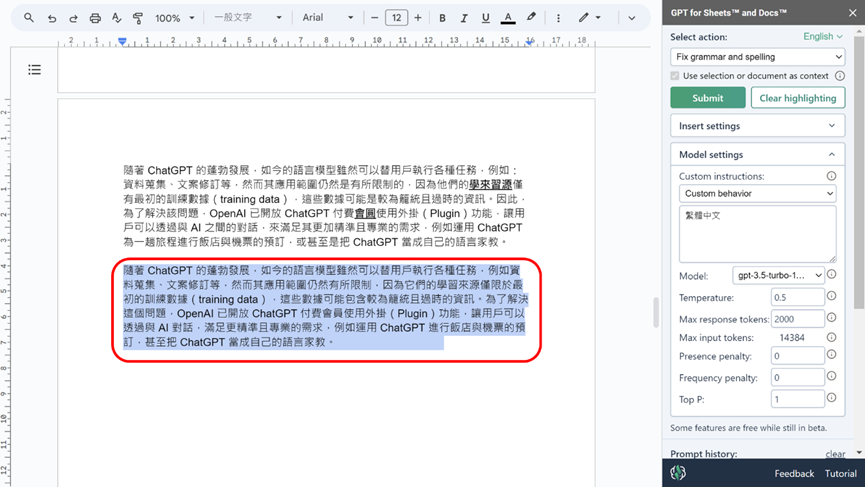Click the green Submit button
865x487 pixels.
[x=708, y=98]
